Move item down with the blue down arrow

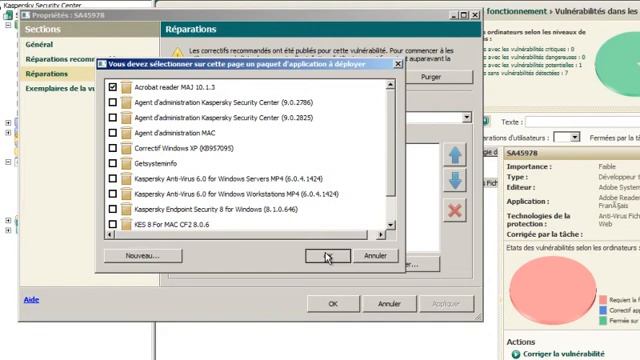[x=455, y=181]
